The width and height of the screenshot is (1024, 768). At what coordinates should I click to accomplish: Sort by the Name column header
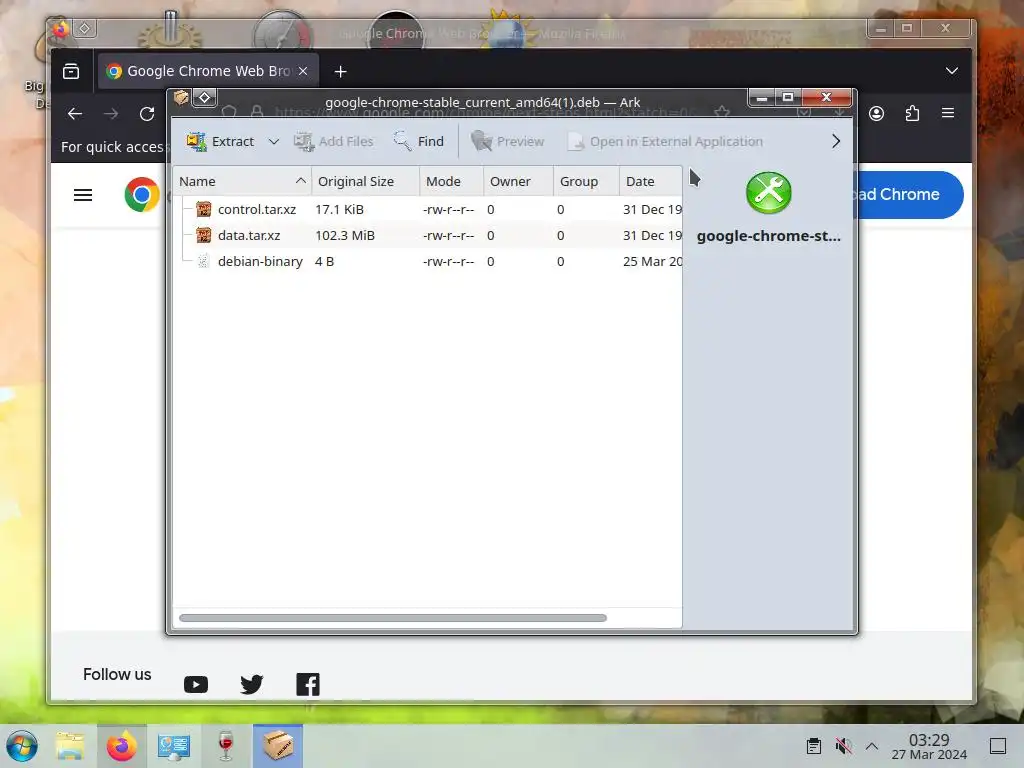pos(242,182)
